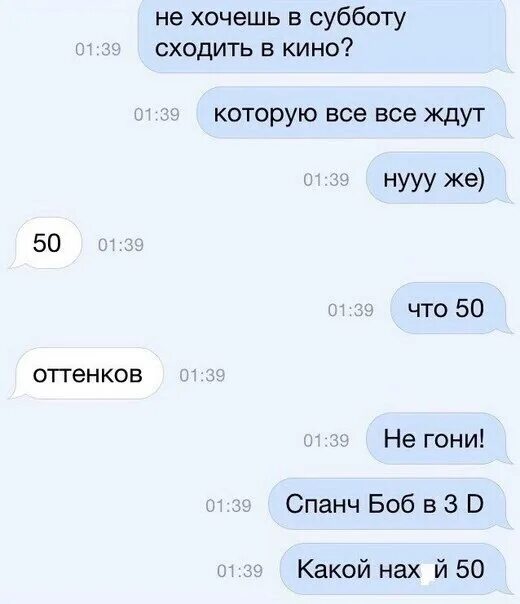Image resolution: width=520 pixels, height=604 pixels.
Task: Click the timestamp next to the cinema invitation
Action: coord(98,49)
